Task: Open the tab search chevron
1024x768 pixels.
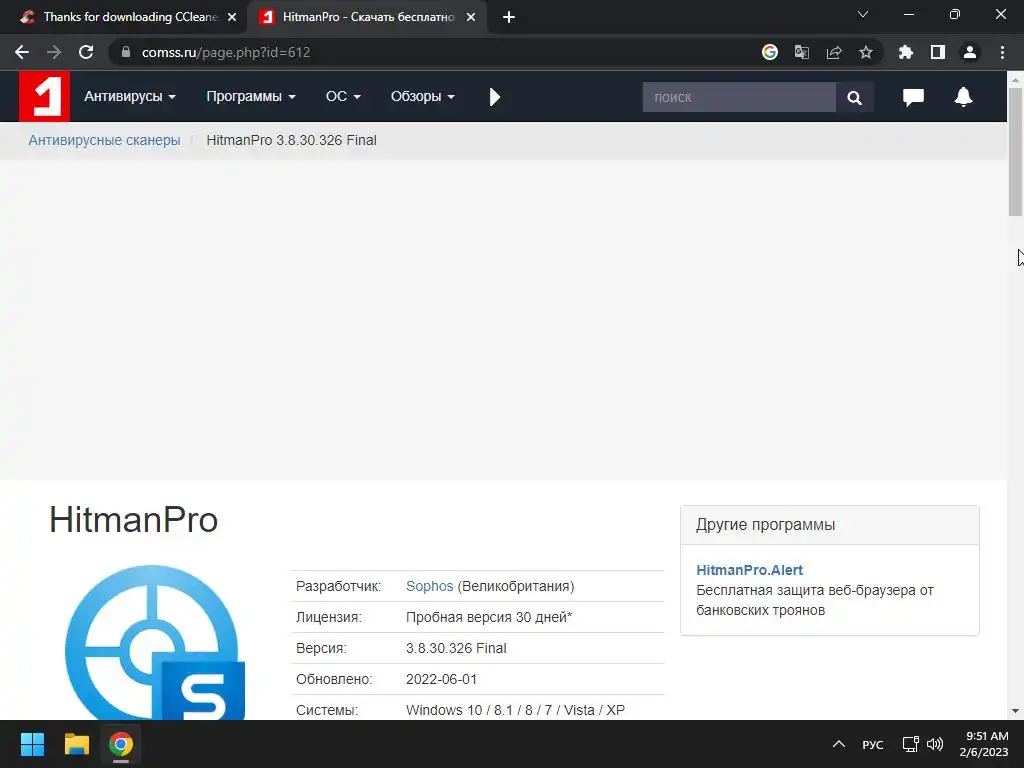Action: coord(863,14)
